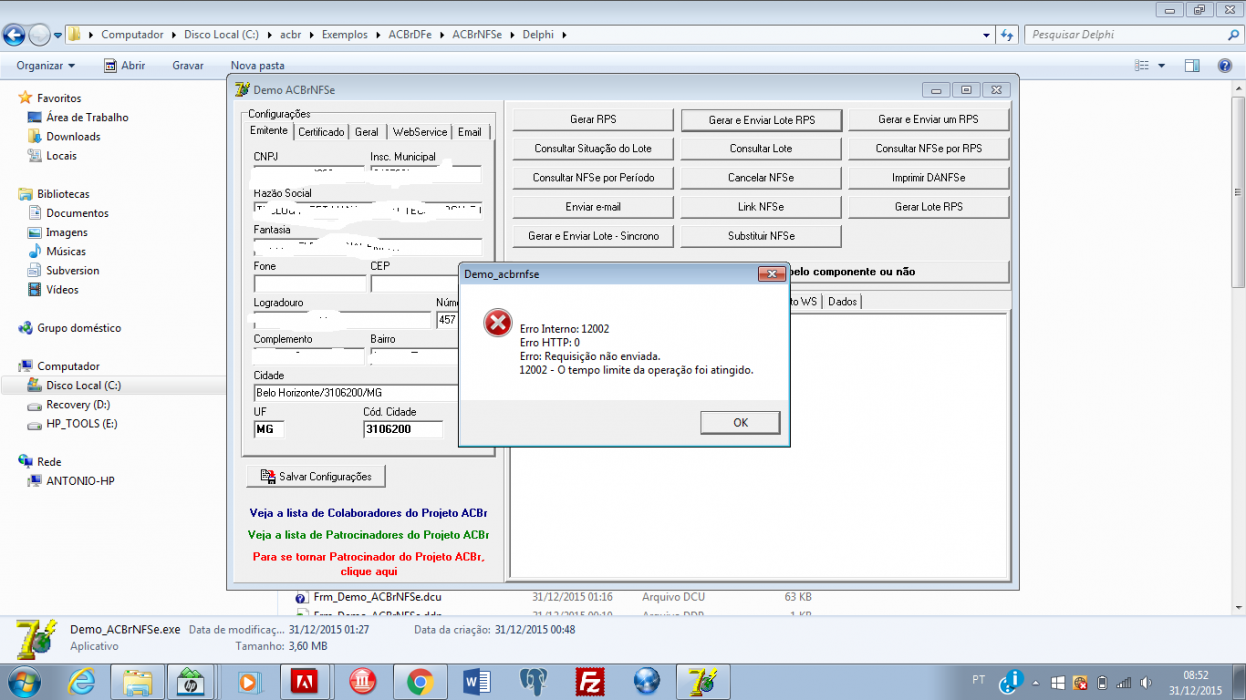This screenshot has width=1246, height=700.
Task: Open the Colaboradores do Projeto ACBr link
Action: 368,512
